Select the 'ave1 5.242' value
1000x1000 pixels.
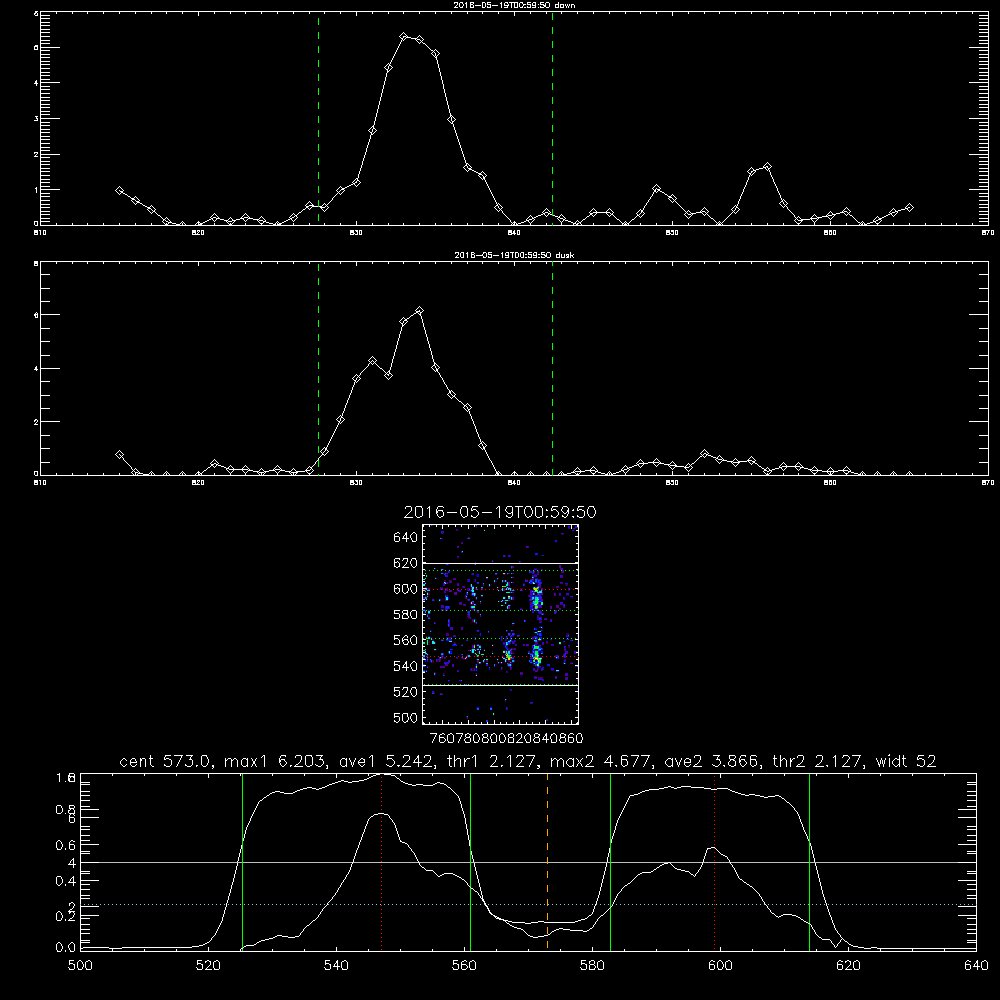pos(386,761)
